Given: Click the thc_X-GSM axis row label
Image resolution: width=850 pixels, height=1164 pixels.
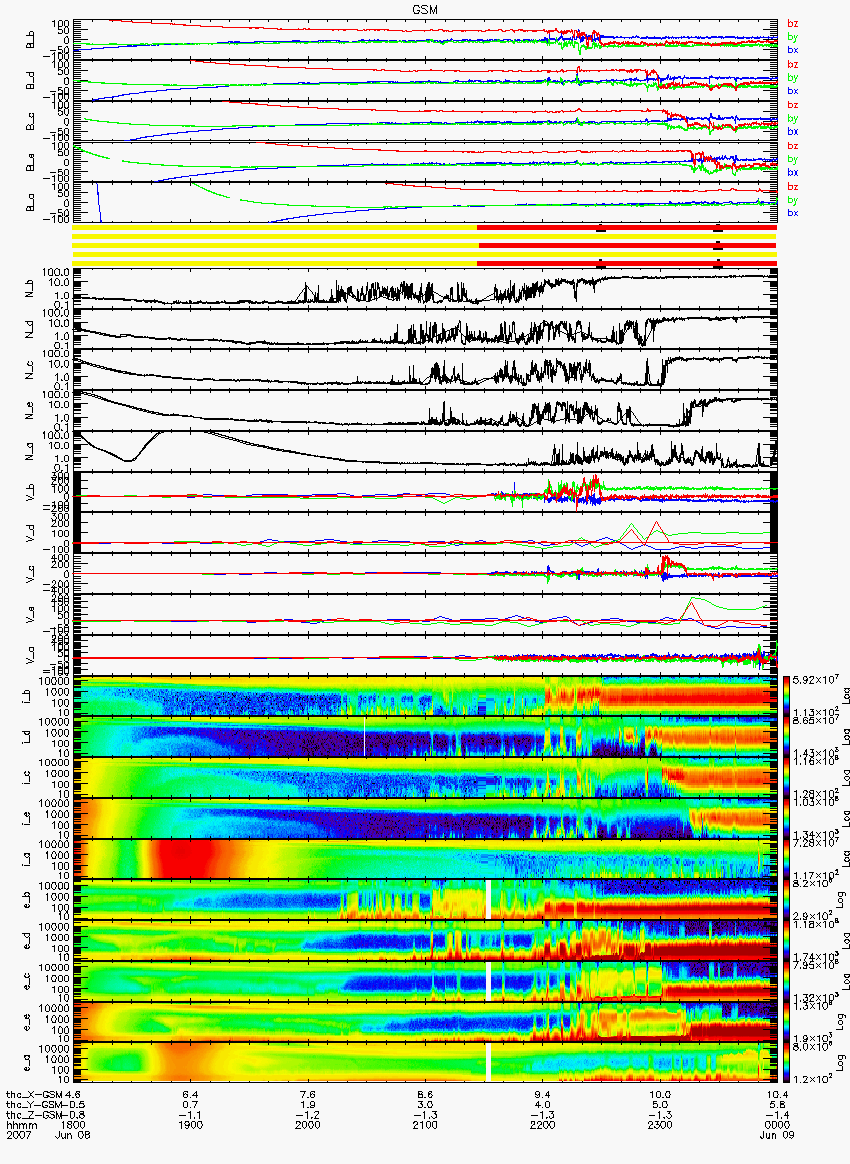Looking at the screenshot, I should (x=34, y=1094).
